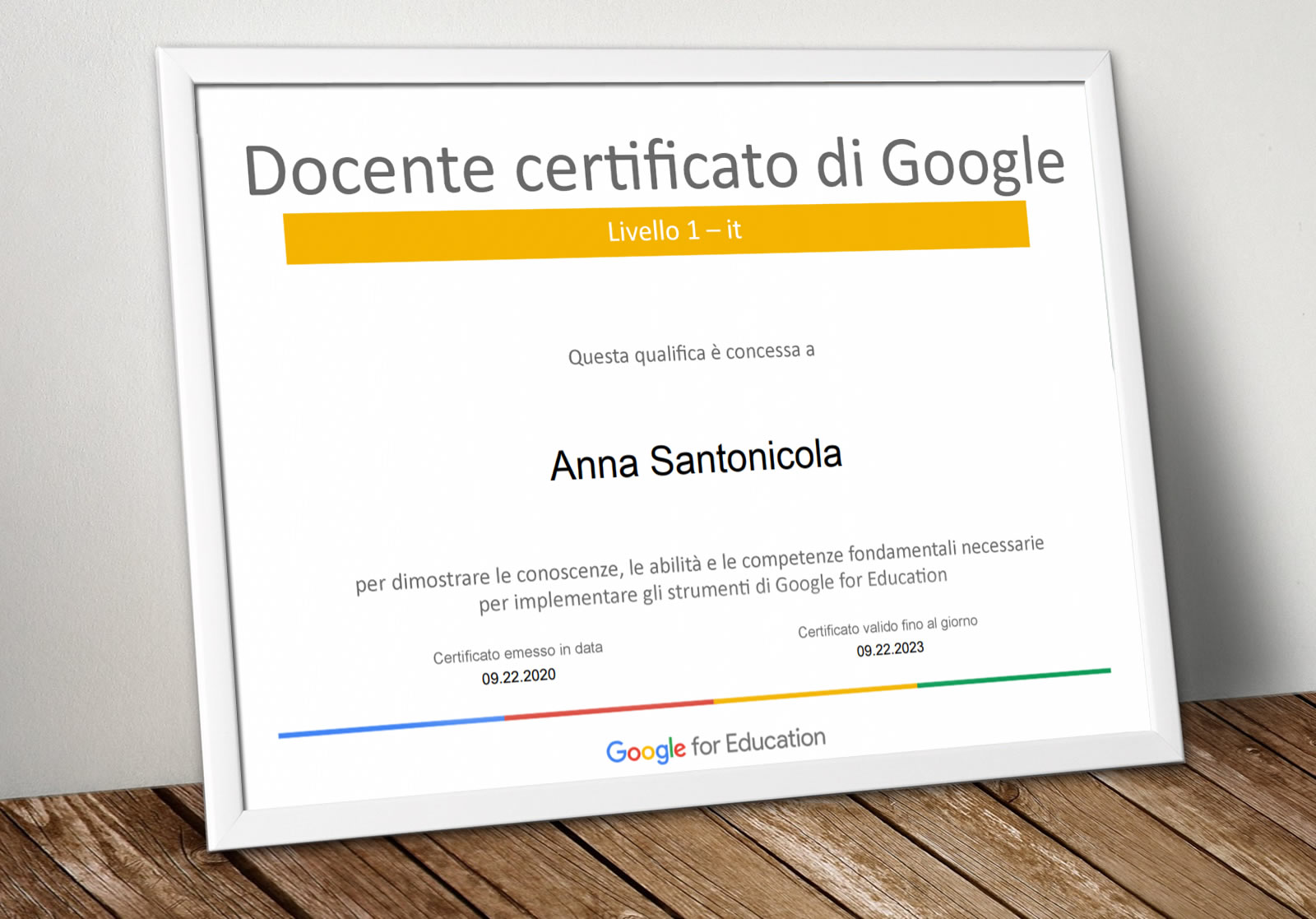The height and width of the screenshot is (919, 1316).
Task: Click the label 'Certificato valido fino al giorno'
Action: coord(887,626)
